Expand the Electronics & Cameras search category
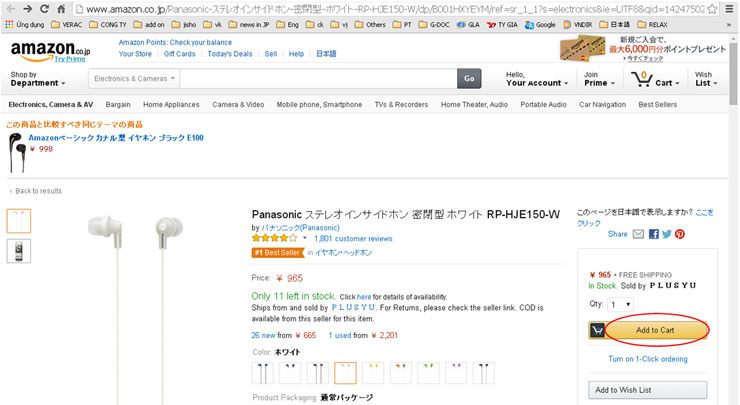 134,78
